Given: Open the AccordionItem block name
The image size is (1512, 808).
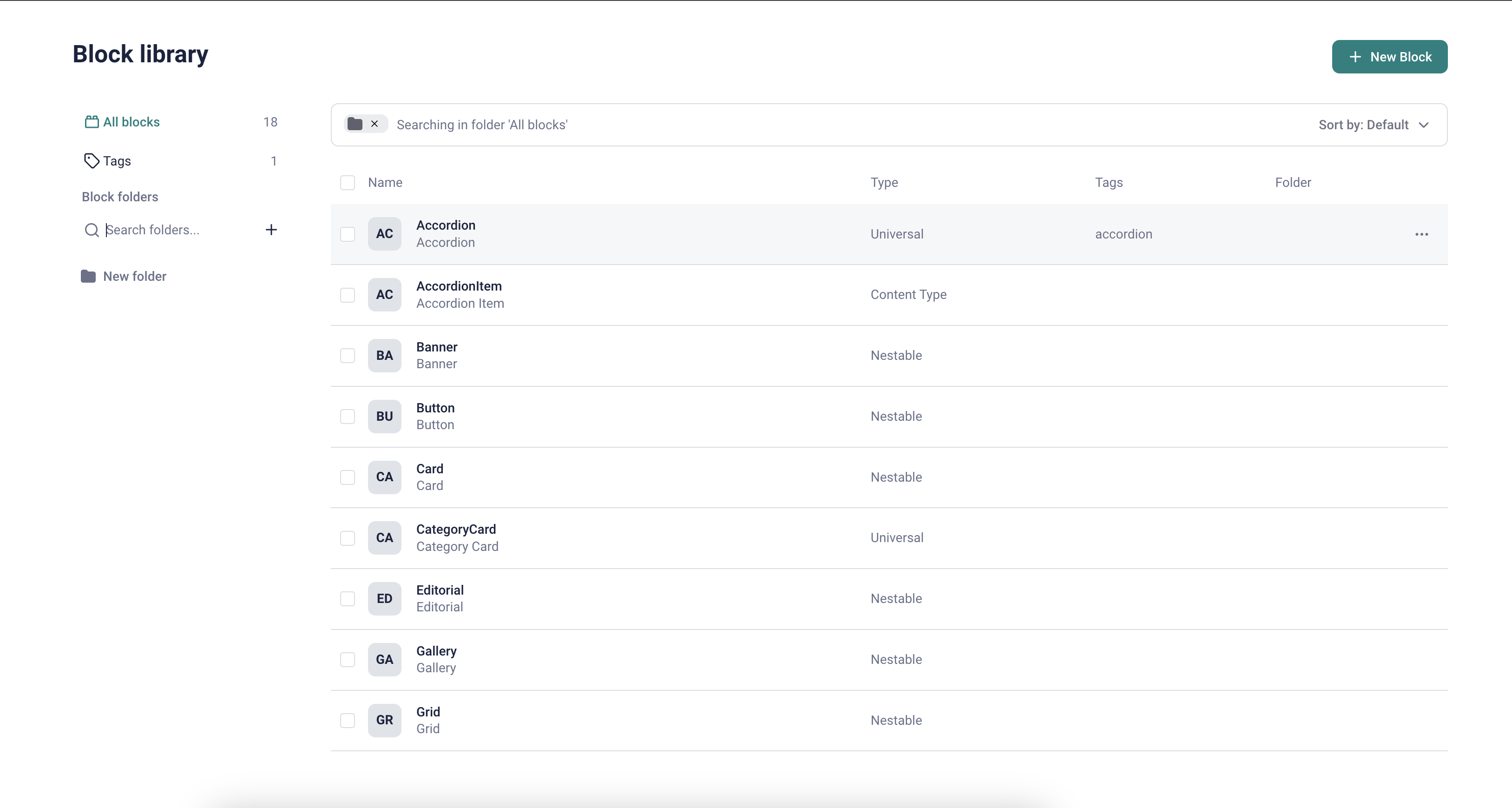Looking at the screenshot, I should [x=459, y=286].
